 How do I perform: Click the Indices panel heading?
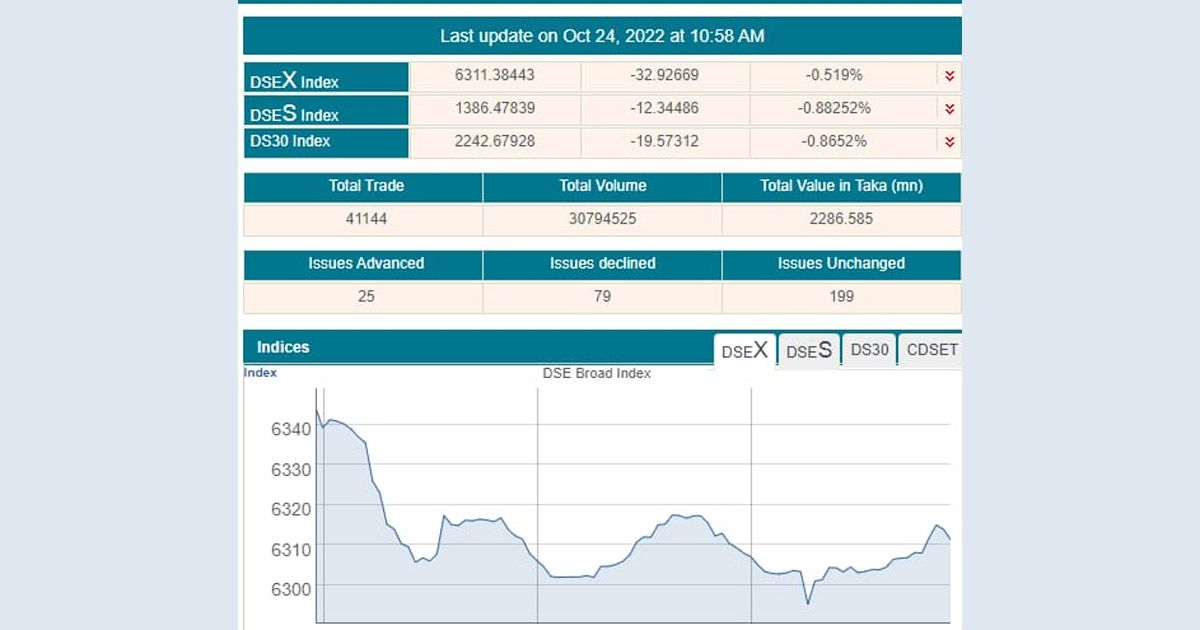[x=284, y=348]
